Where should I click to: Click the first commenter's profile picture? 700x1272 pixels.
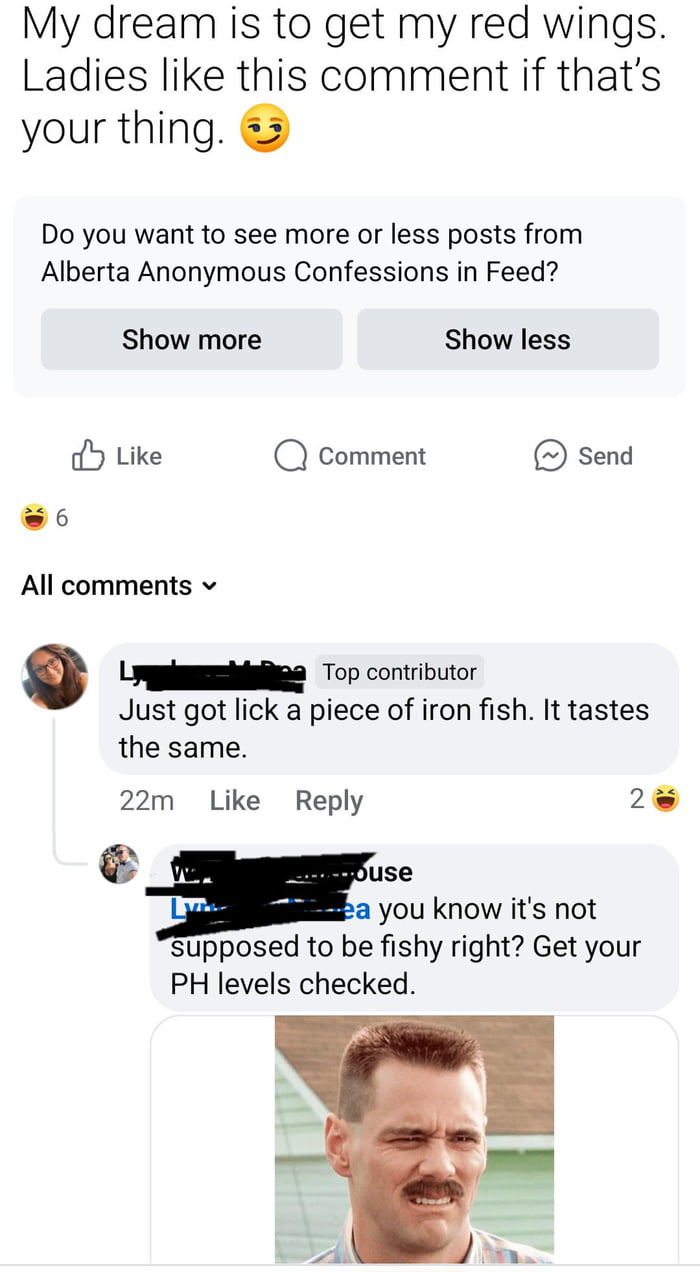click(55, 675)
